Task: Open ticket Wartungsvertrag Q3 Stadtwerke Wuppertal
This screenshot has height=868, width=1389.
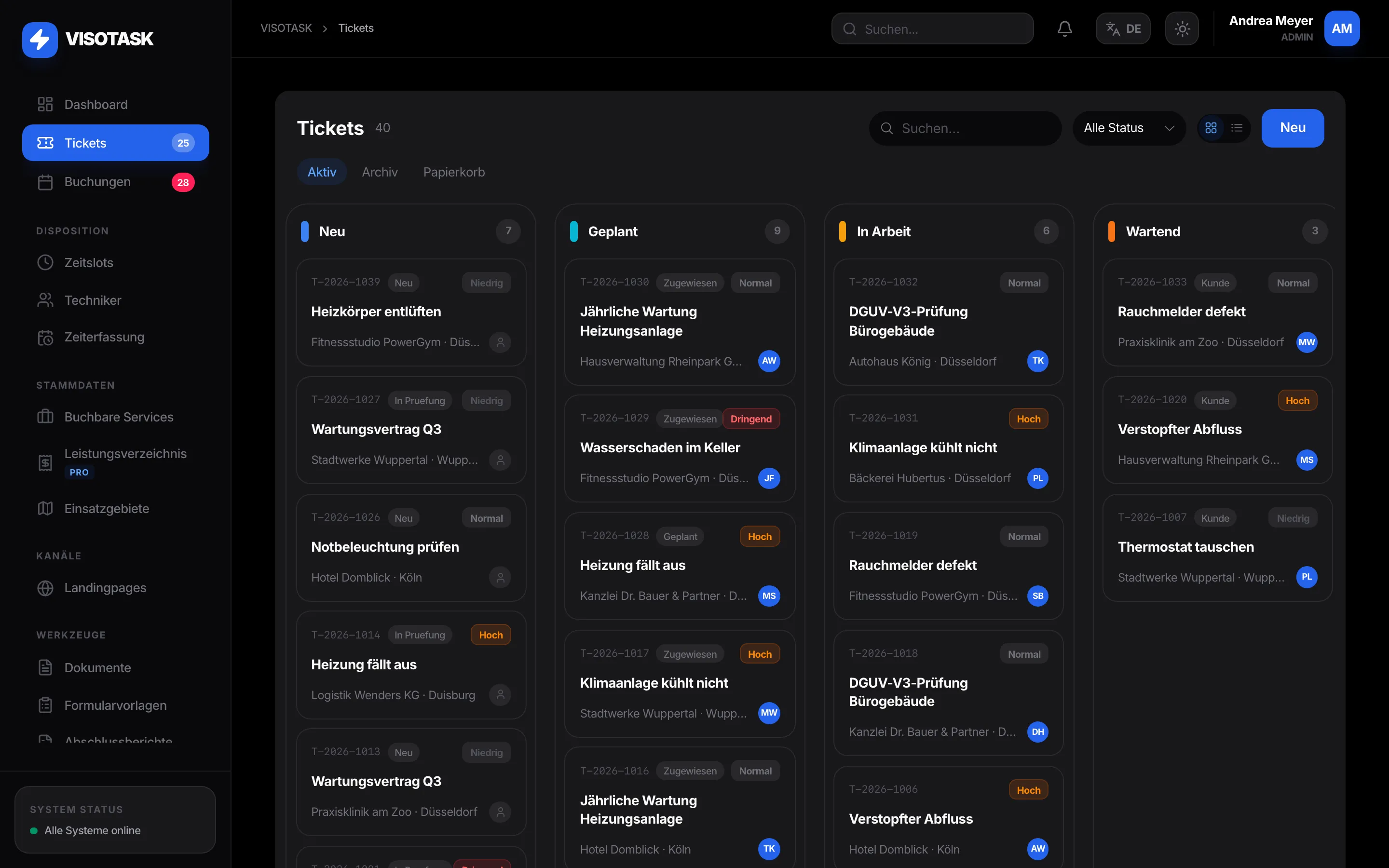Action: [x=411, y=430]
